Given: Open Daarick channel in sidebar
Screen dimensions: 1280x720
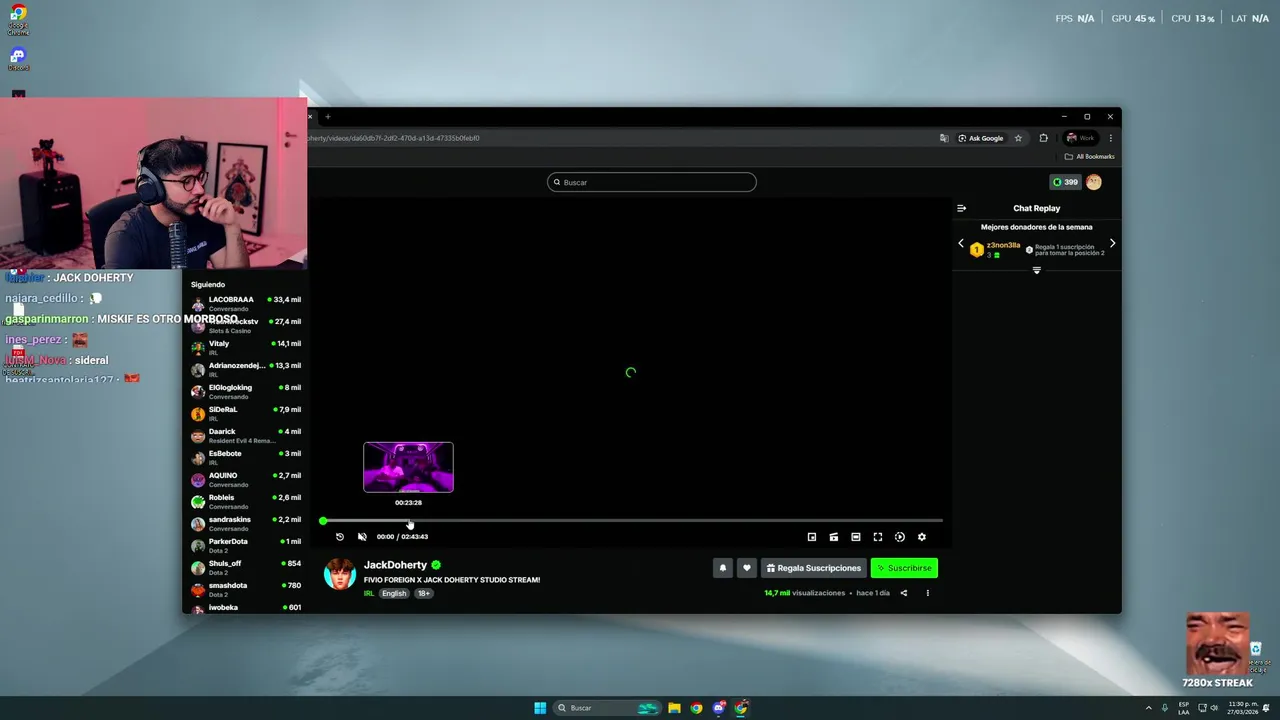Looking at the screenshot, I should point(246,435).
